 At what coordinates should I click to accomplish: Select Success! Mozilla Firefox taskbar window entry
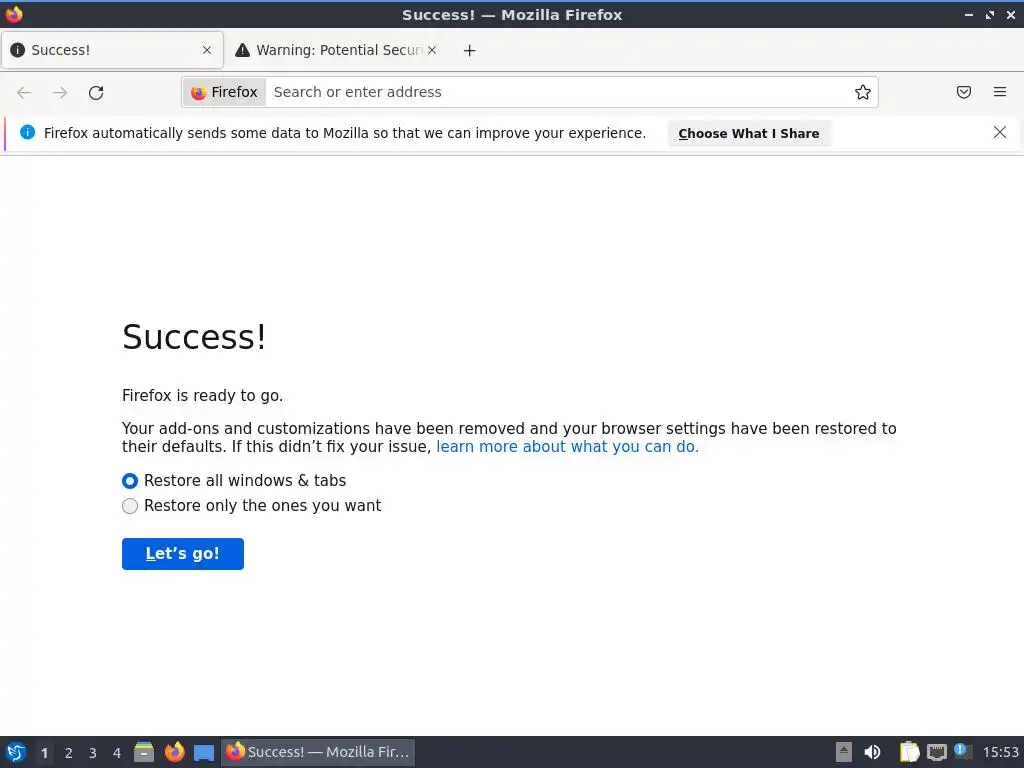coord(318,752)
